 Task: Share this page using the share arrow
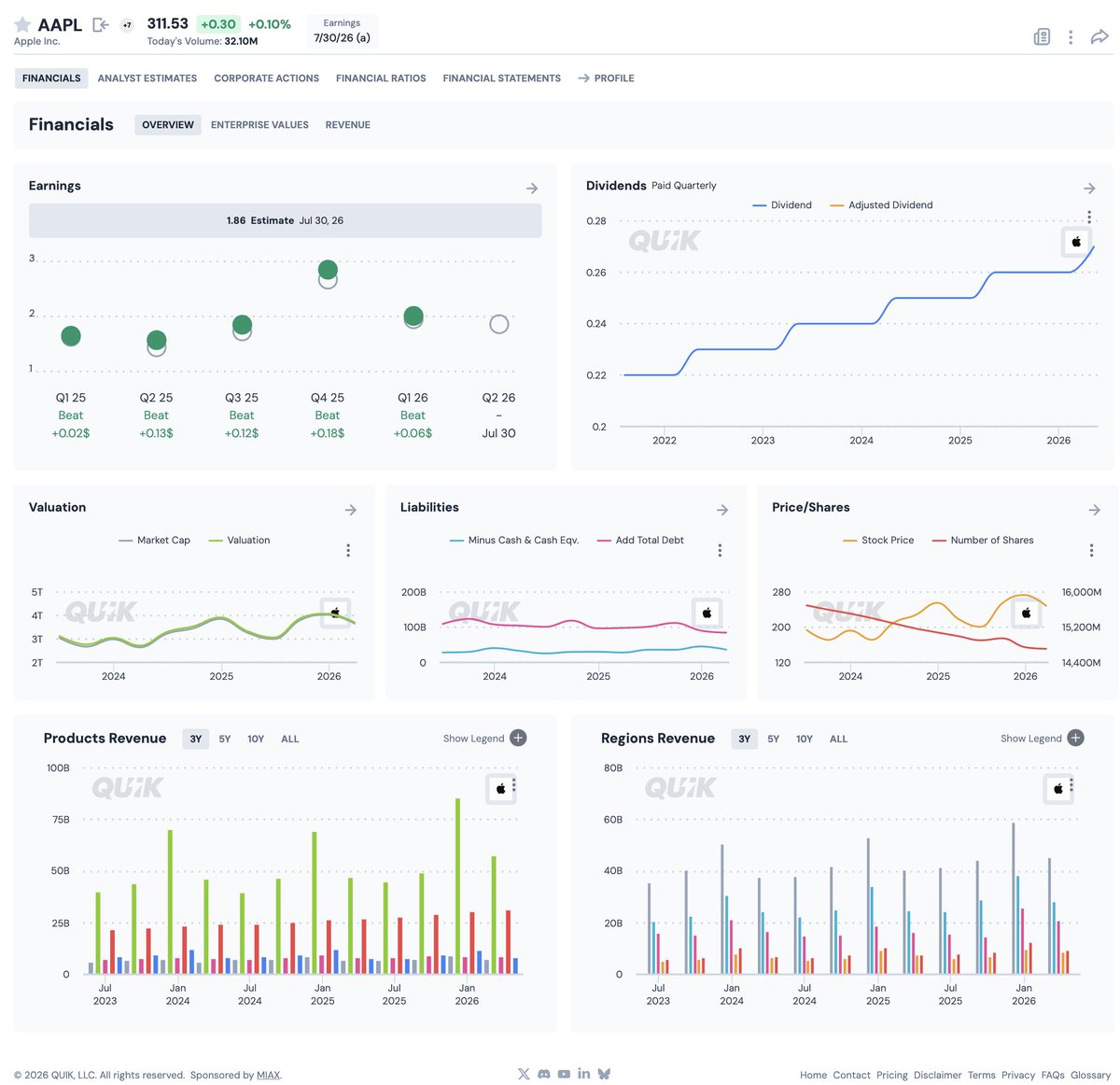(1099, 36)
